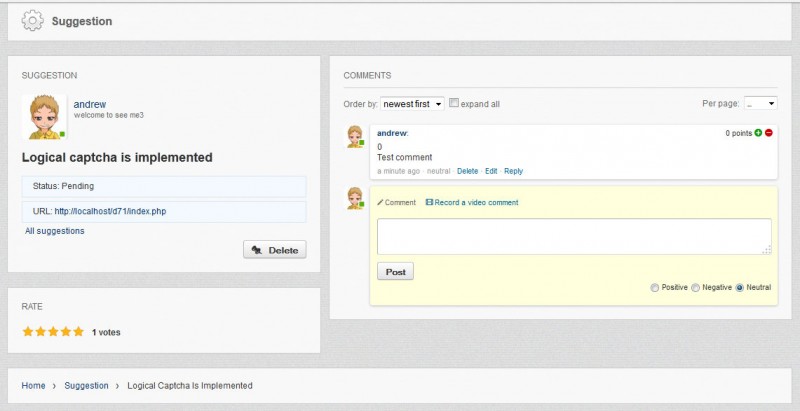Select the Positive radio button
Image resolution: width=800 pixels, height=411 pixels.
655,288
